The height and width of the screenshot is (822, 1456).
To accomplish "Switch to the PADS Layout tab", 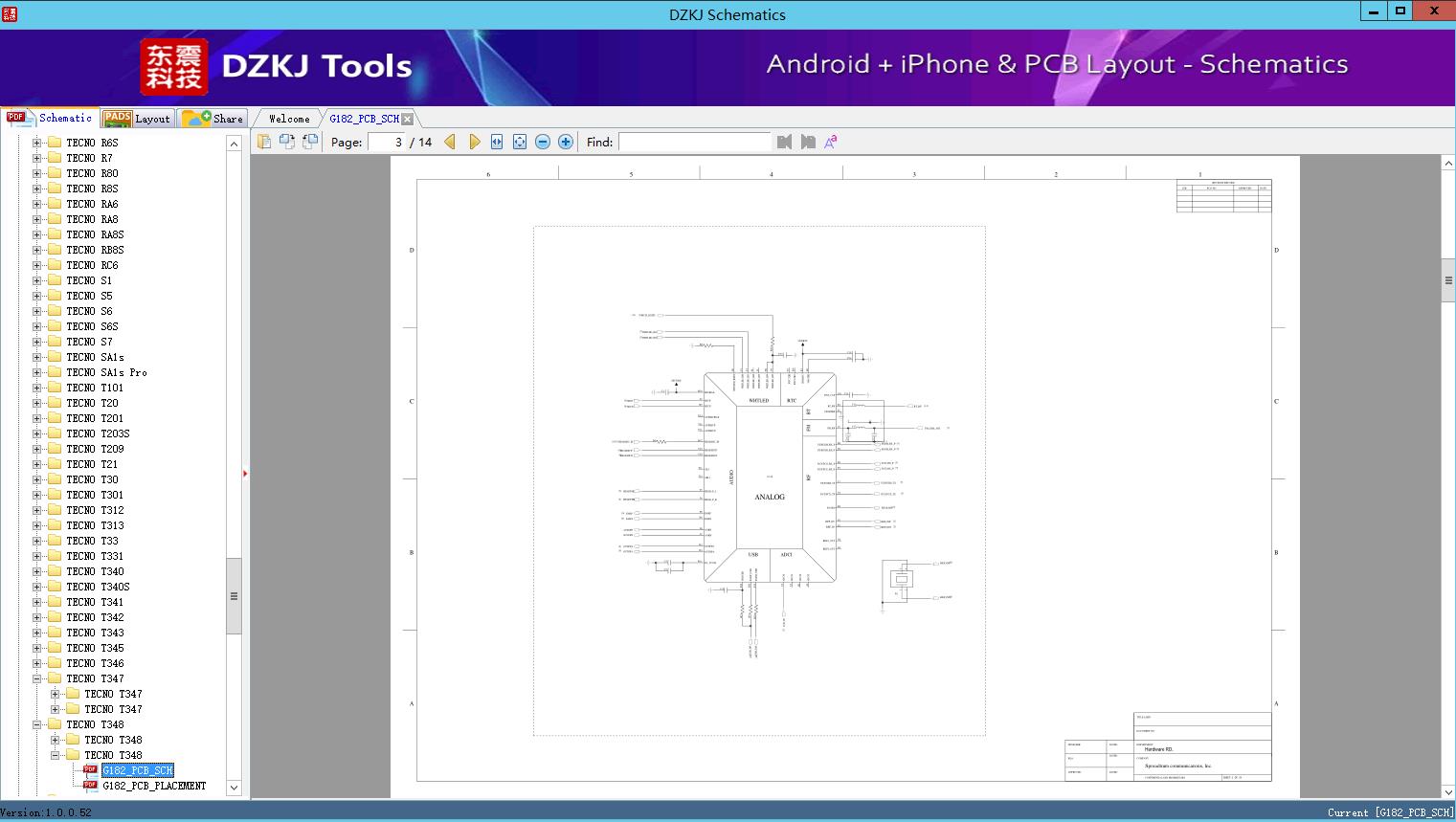I will [137, 119].
